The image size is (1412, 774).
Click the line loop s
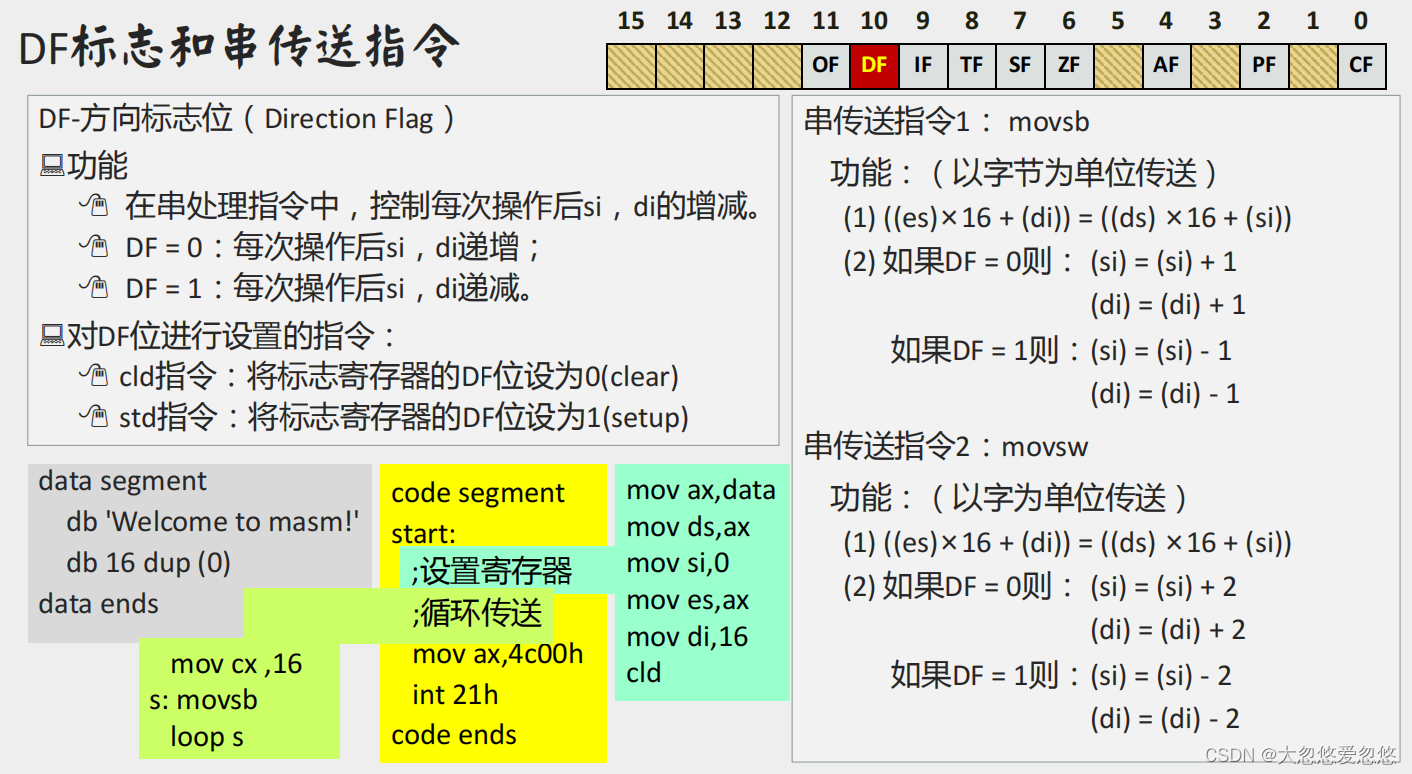click(206, 737)
